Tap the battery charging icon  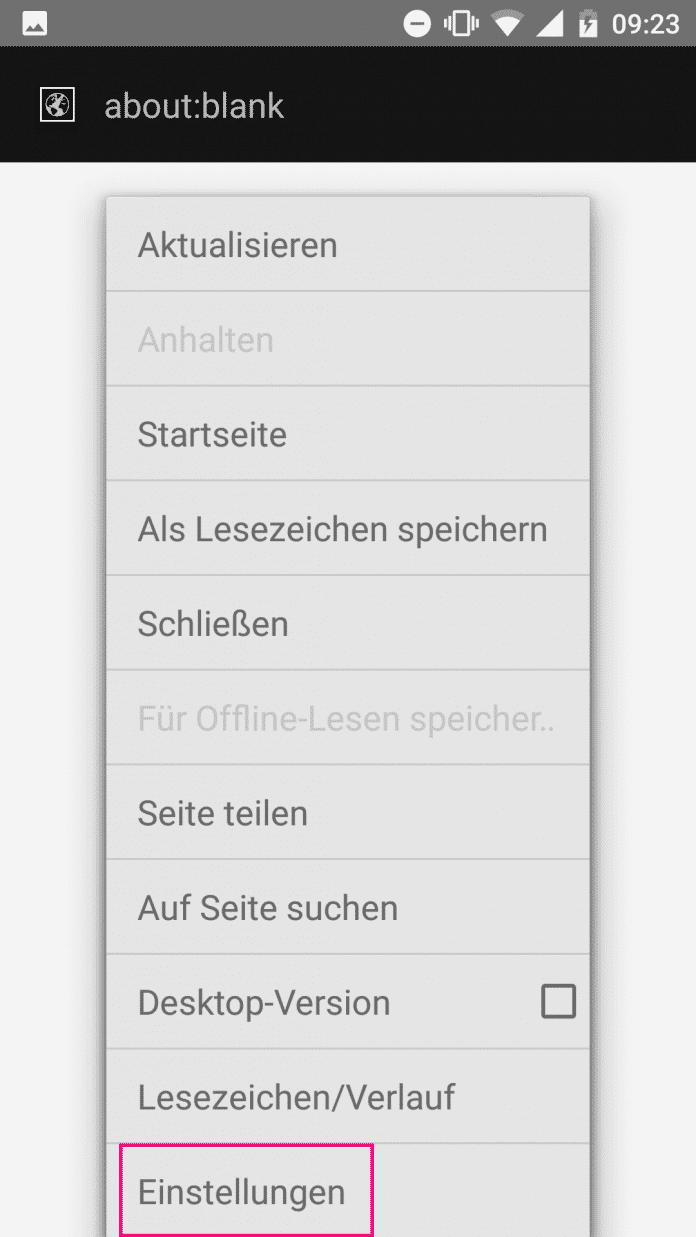click(x=588, y=24)
